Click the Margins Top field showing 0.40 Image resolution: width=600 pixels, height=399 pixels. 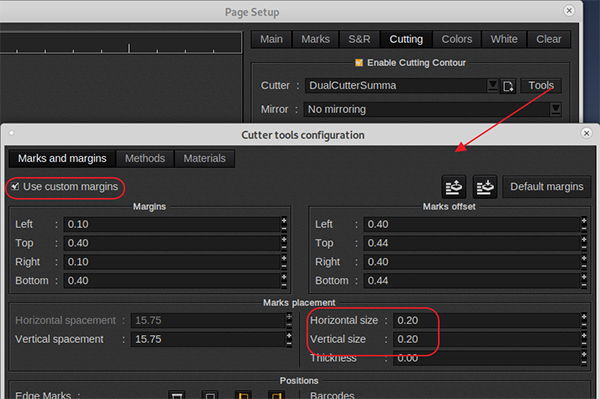pyautogui.click(x=172, y=243)
